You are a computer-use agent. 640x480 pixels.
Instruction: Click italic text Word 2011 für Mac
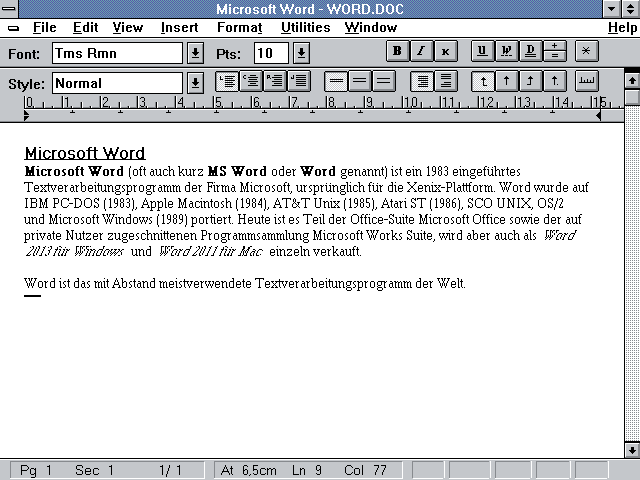[210, 251]
